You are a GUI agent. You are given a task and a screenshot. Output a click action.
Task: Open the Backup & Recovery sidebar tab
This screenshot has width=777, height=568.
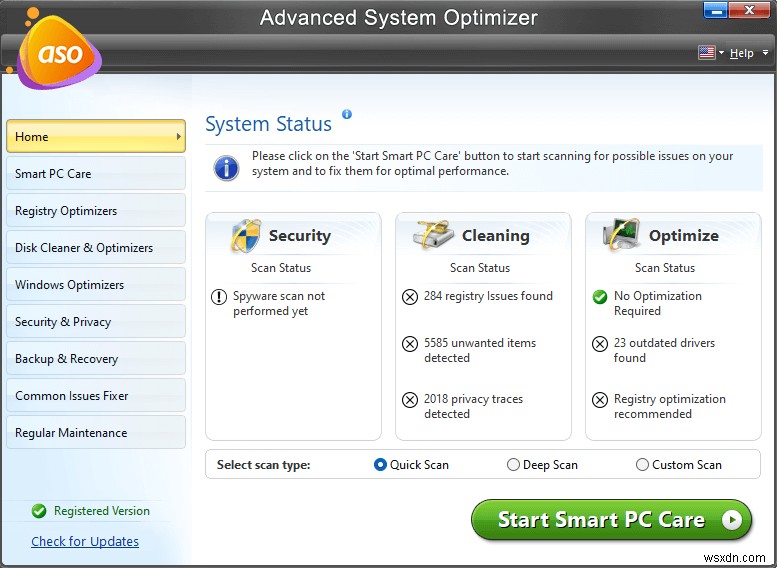pyautogui.click(x=96, y=358)
